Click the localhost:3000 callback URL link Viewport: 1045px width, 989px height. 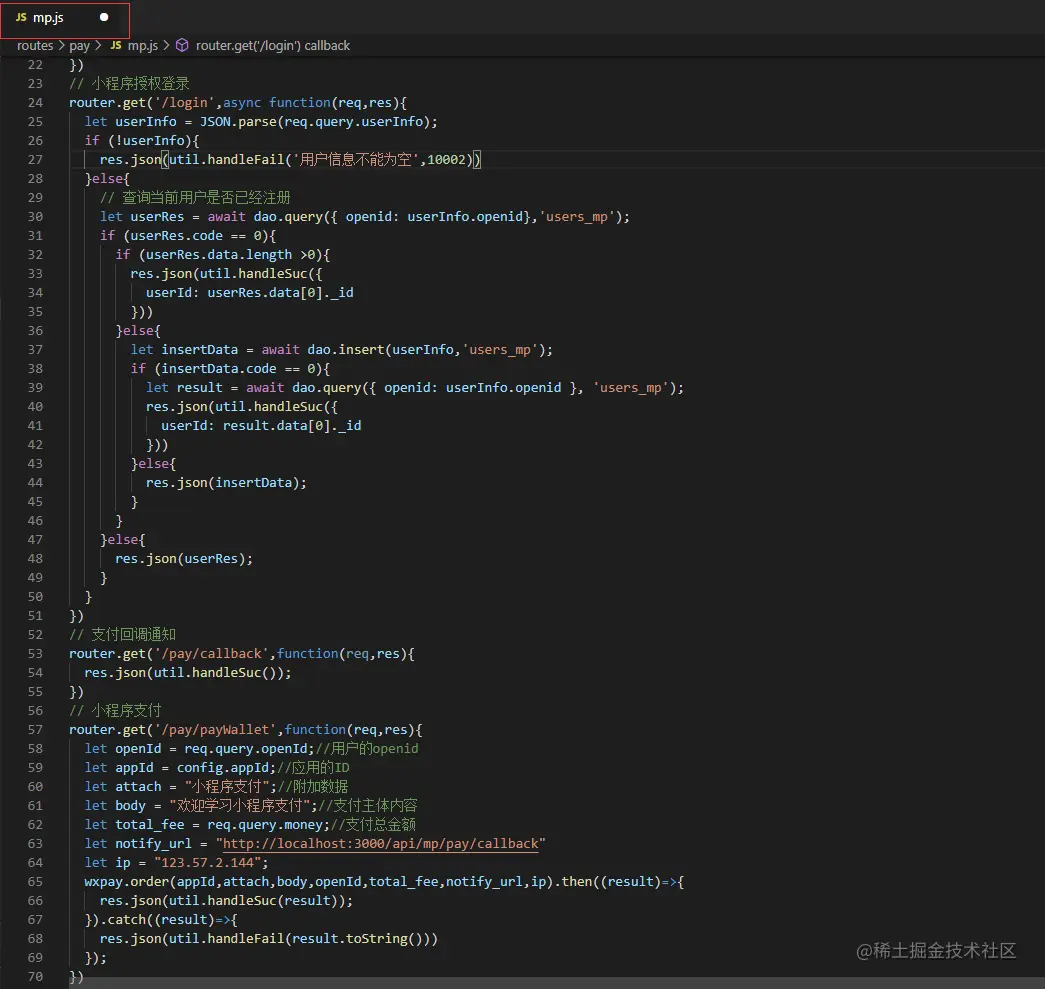(381, 844)
